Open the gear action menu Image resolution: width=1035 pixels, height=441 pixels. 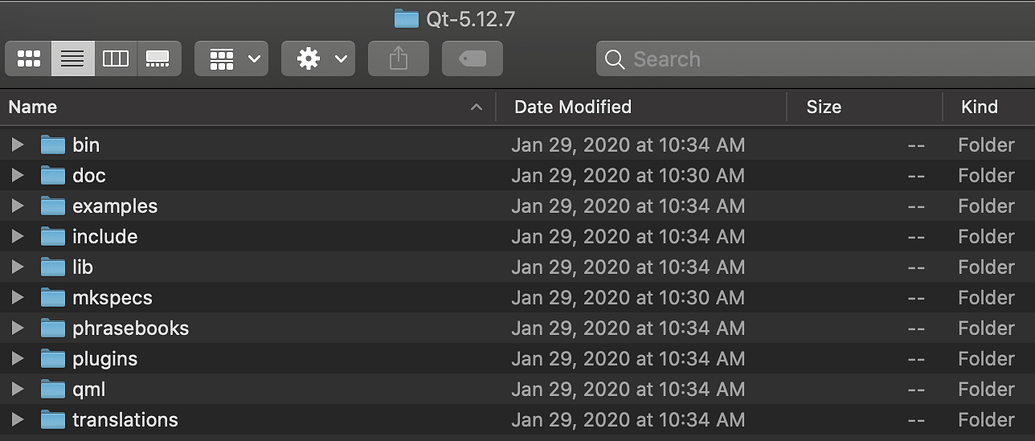click(x=318, y=59)
